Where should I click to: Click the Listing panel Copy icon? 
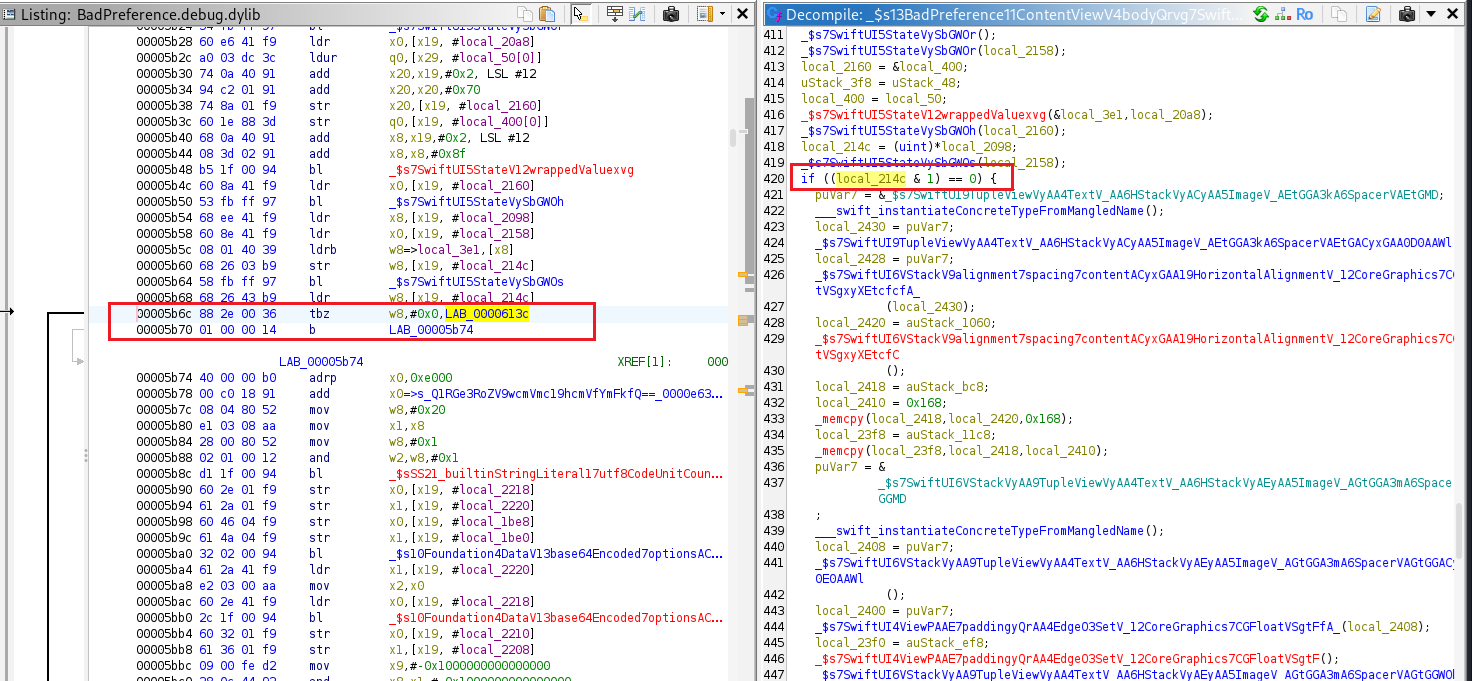pyautogui.click(x=524, y=14)
